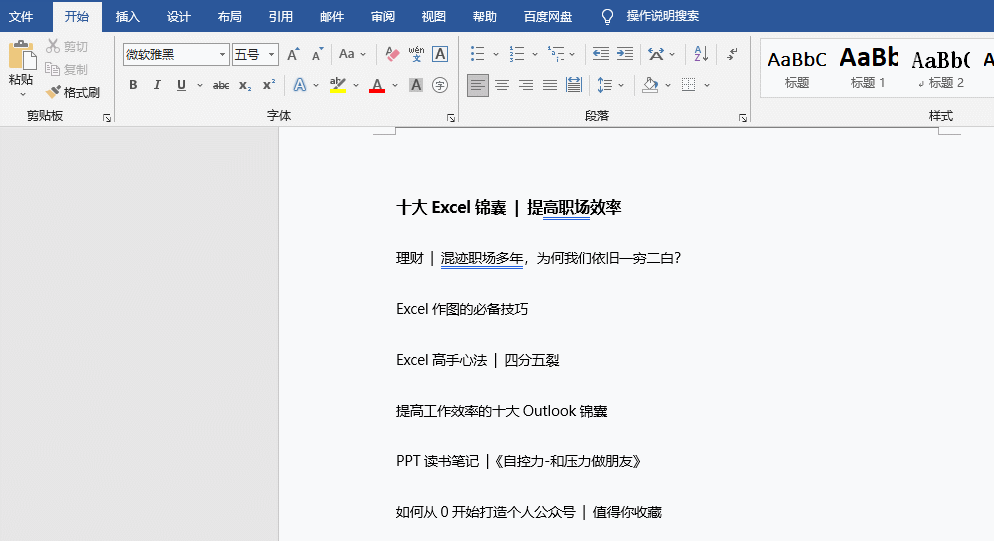Image resolution: width=994 pixels, height=541 pixels.
Task: Apply the text effects (outlined A) tool
Action: (300, 85)
